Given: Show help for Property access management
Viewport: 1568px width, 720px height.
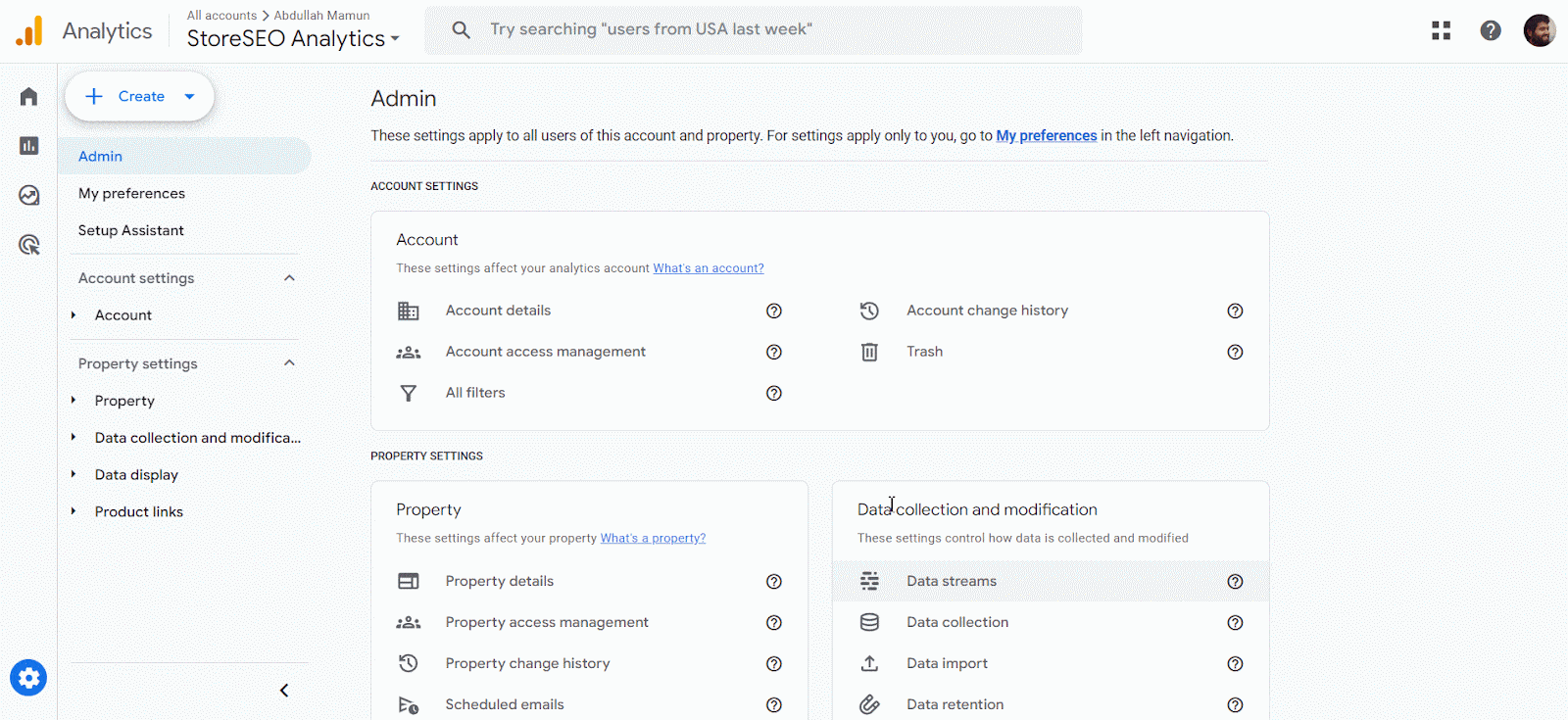Looking at the screenshot, I should coord(774,622).
